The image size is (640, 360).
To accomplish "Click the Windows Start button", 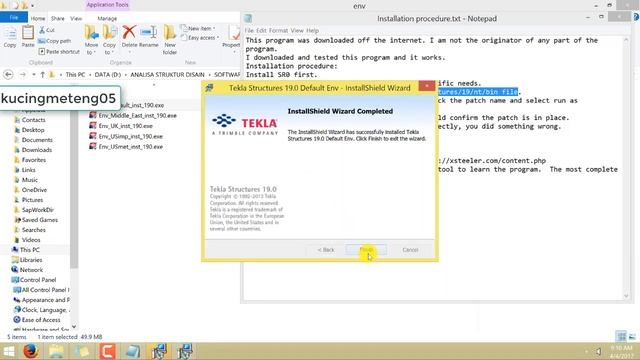I will 9,351.
